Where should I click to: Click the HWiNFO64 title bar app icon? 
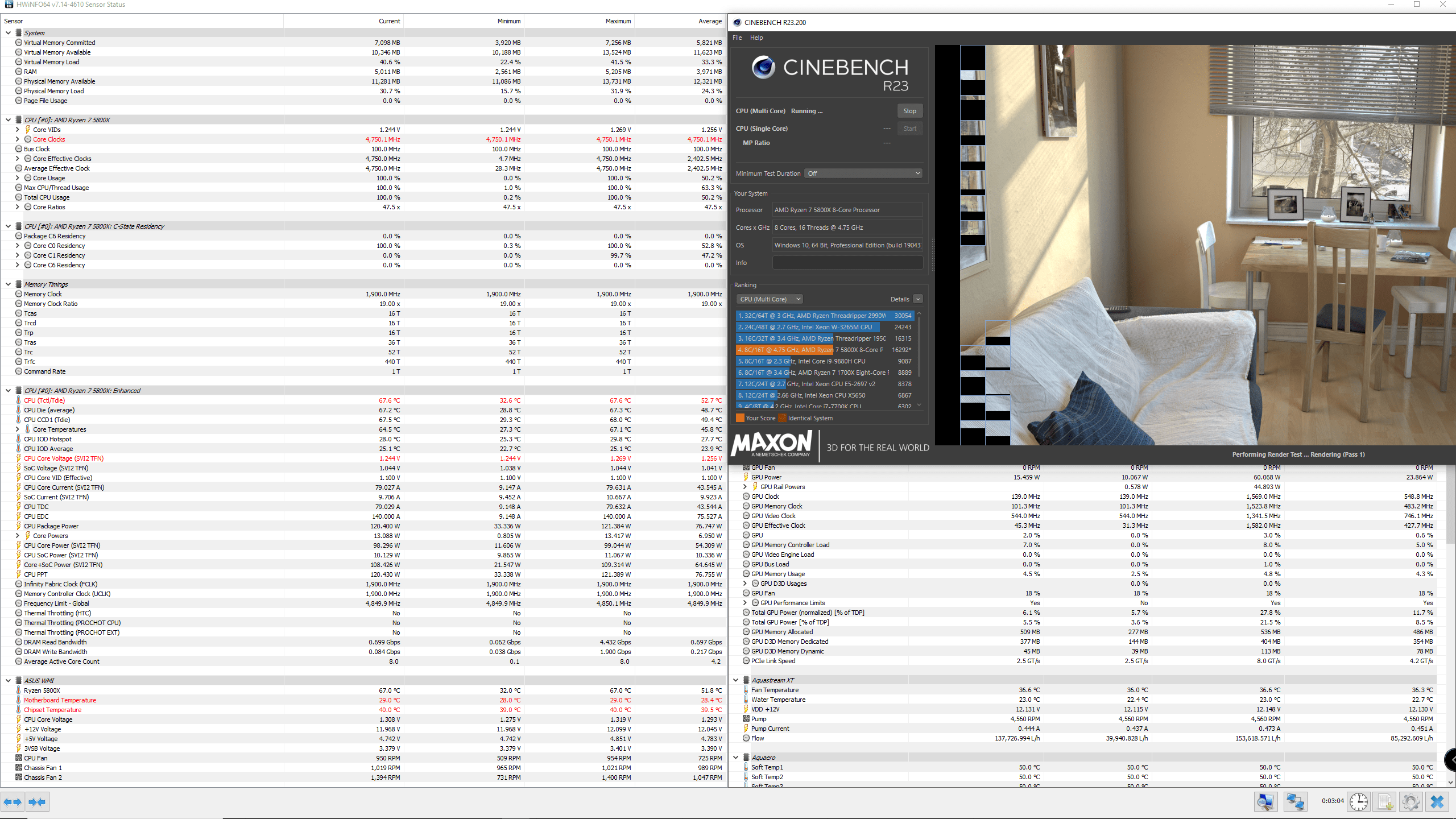(x=9, y=5)
